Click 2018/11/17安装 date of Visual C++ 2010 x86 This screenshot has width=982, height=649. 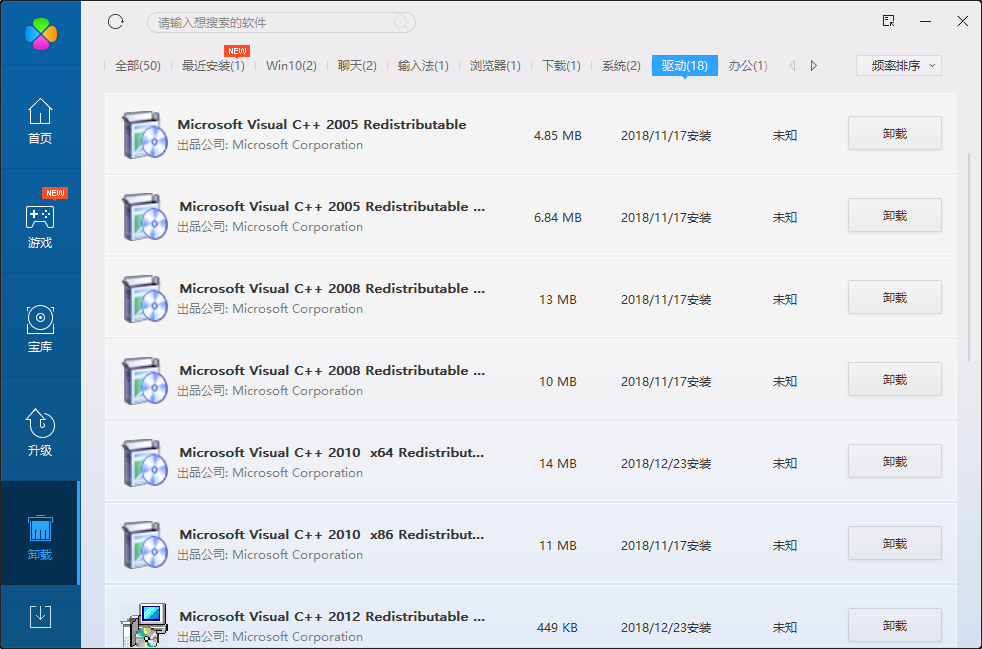(666, 546)
